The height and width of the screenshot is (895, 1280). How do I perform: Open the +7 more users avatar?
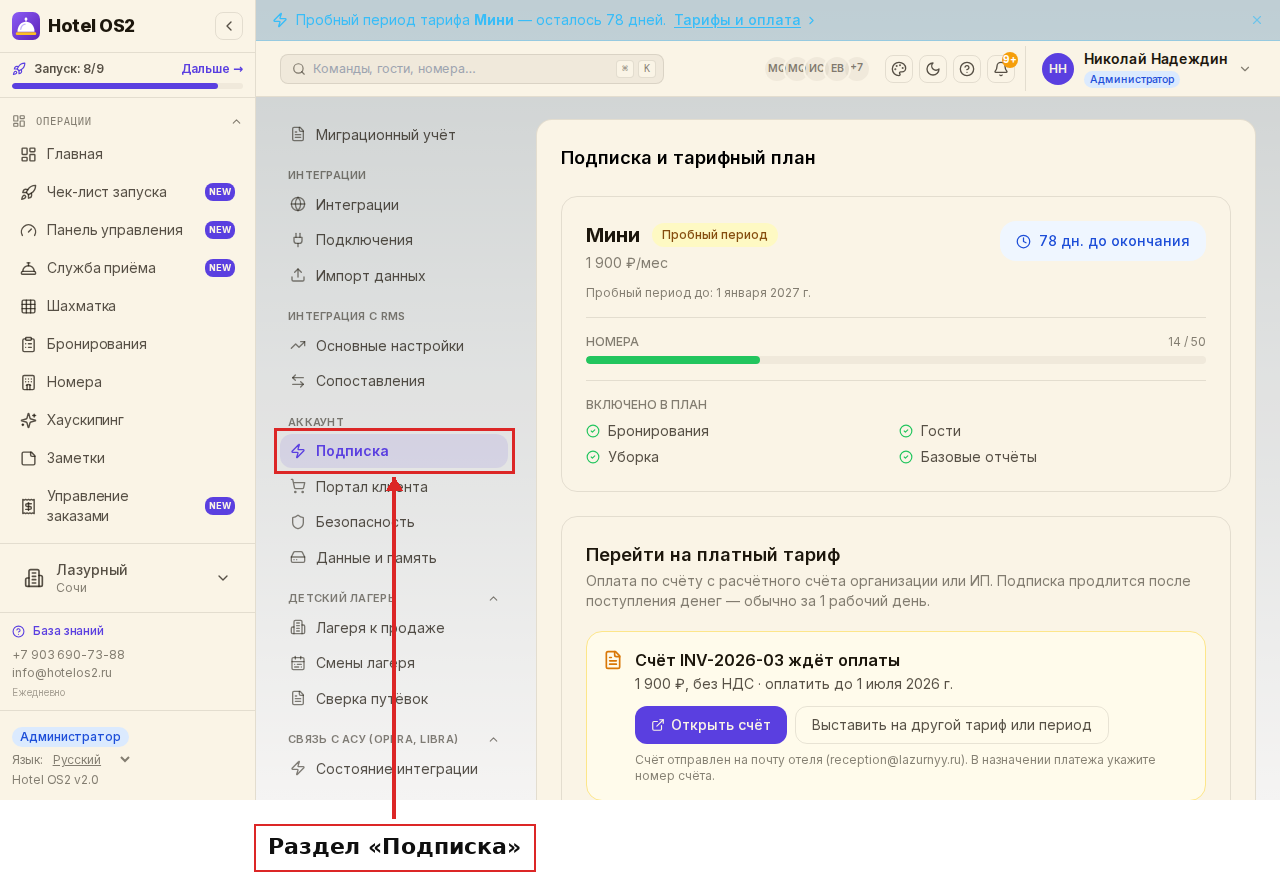(x=857, y=68)
